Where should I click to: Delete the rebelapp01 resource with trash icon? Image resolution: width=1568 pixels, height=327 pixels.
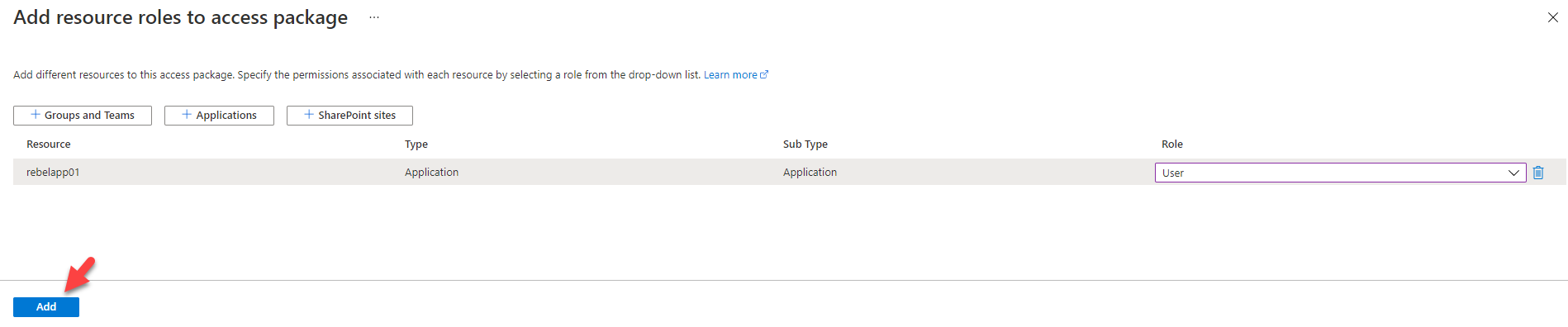coord(1538,173)
